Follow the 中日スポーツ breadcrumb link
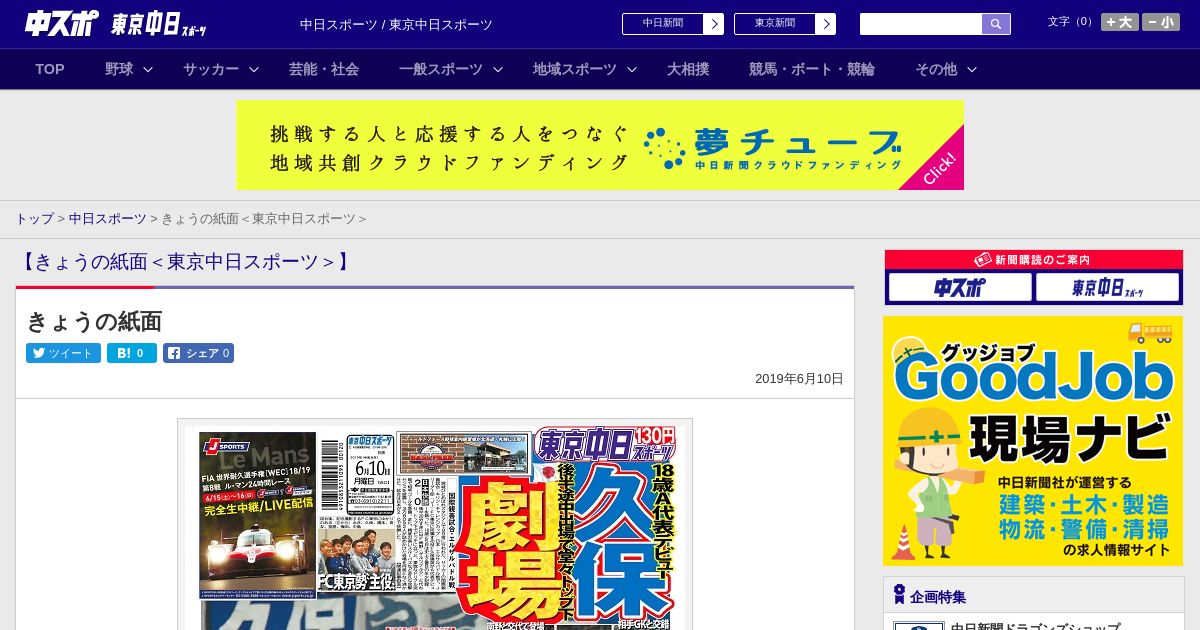The width and height of the screenshot is (1200, 630). [107, 218]
